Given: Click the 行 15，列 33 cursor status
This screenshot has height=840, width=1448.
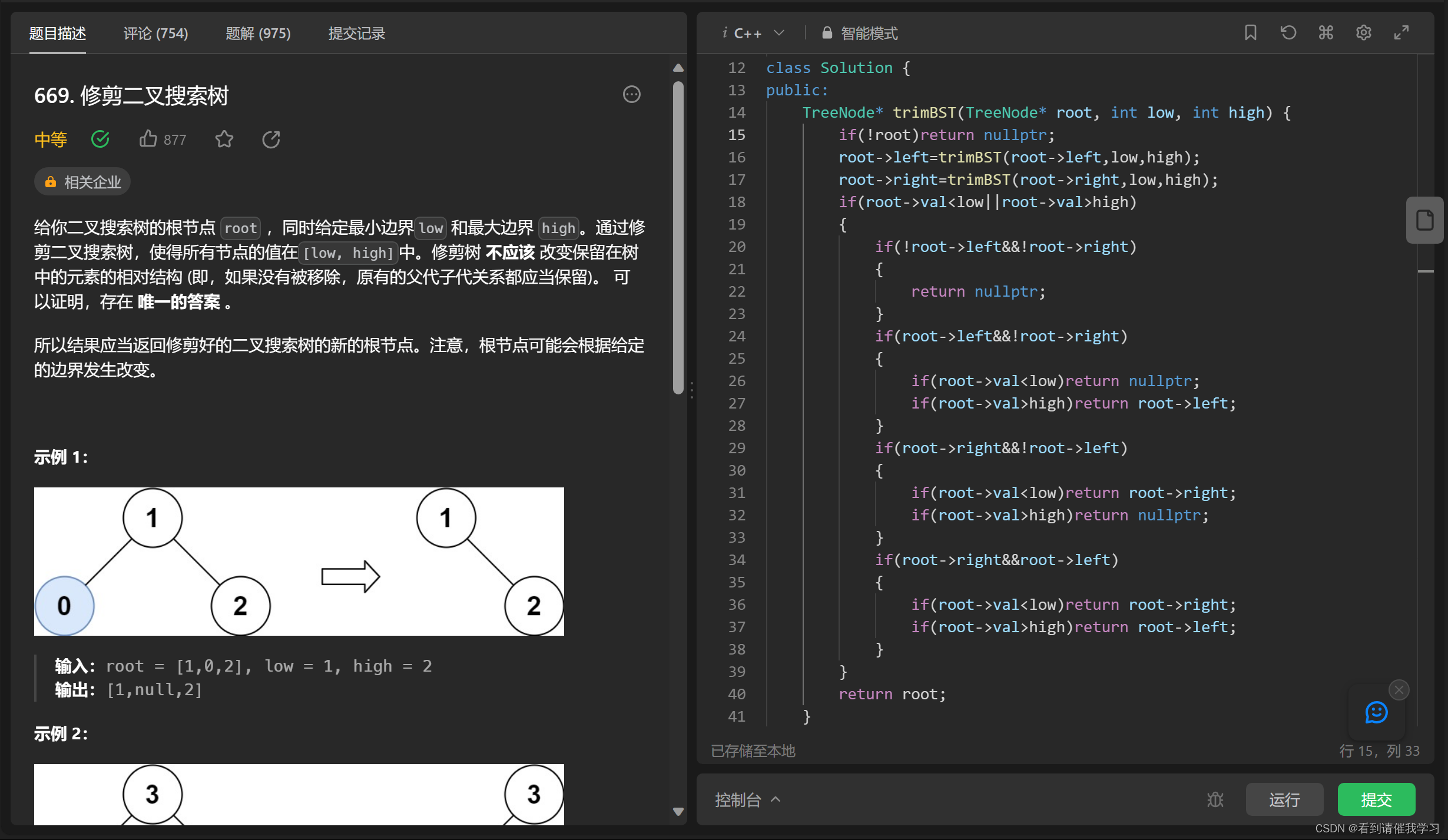Looking at the screenshot, I should 1379,751.
